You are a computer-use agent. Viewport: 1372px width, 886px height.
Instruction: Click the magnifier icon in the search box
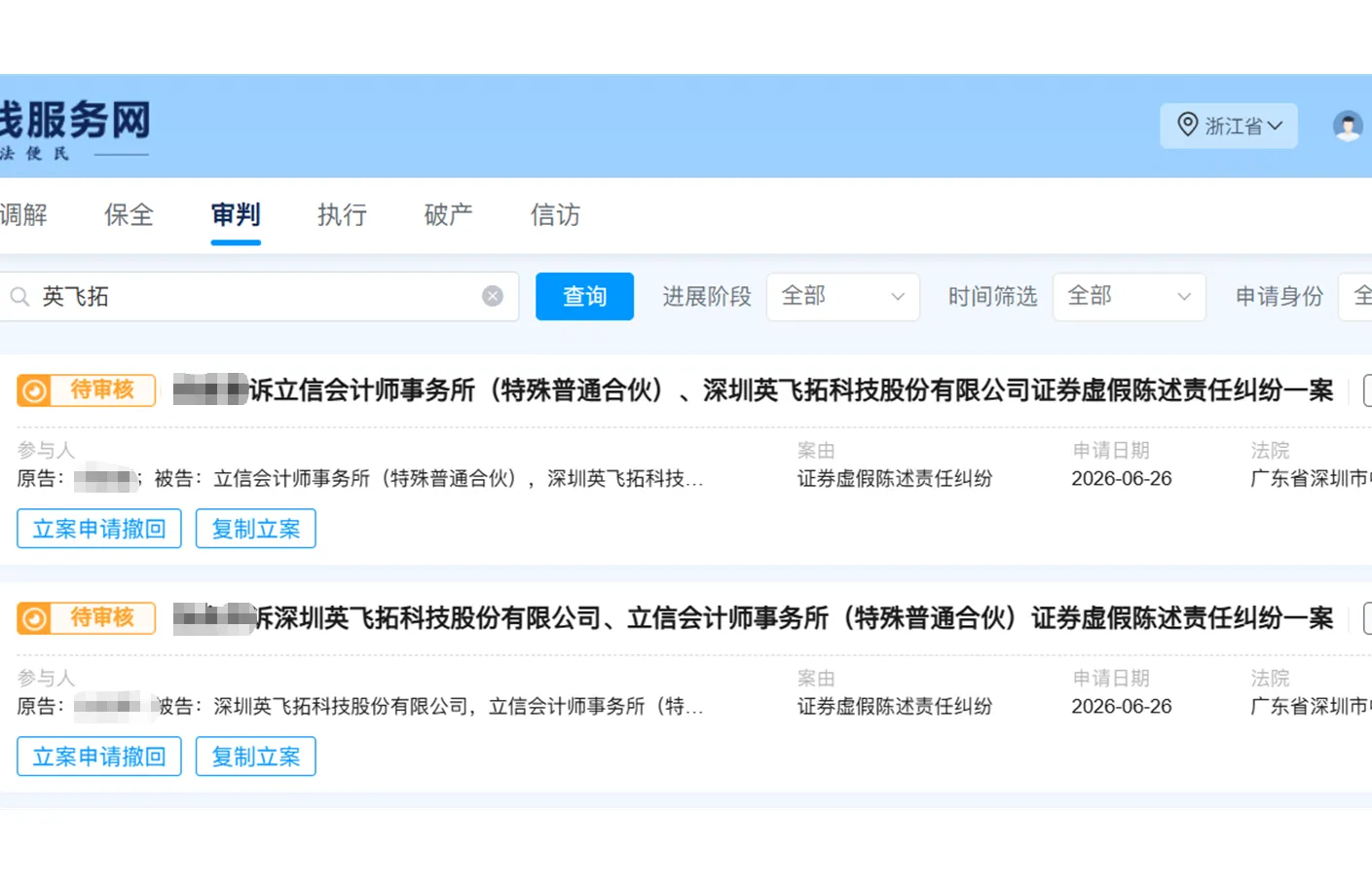(19, 296)
